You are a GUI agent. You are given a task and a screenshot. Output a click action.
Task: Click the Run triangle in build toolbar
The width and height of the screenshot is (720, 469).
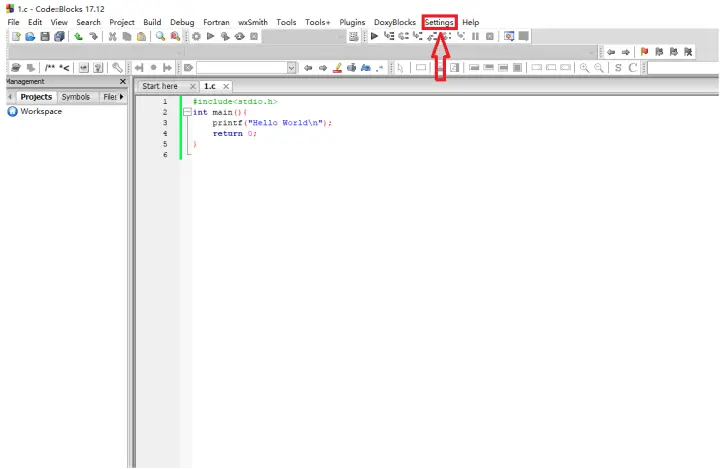click(211, 36)
